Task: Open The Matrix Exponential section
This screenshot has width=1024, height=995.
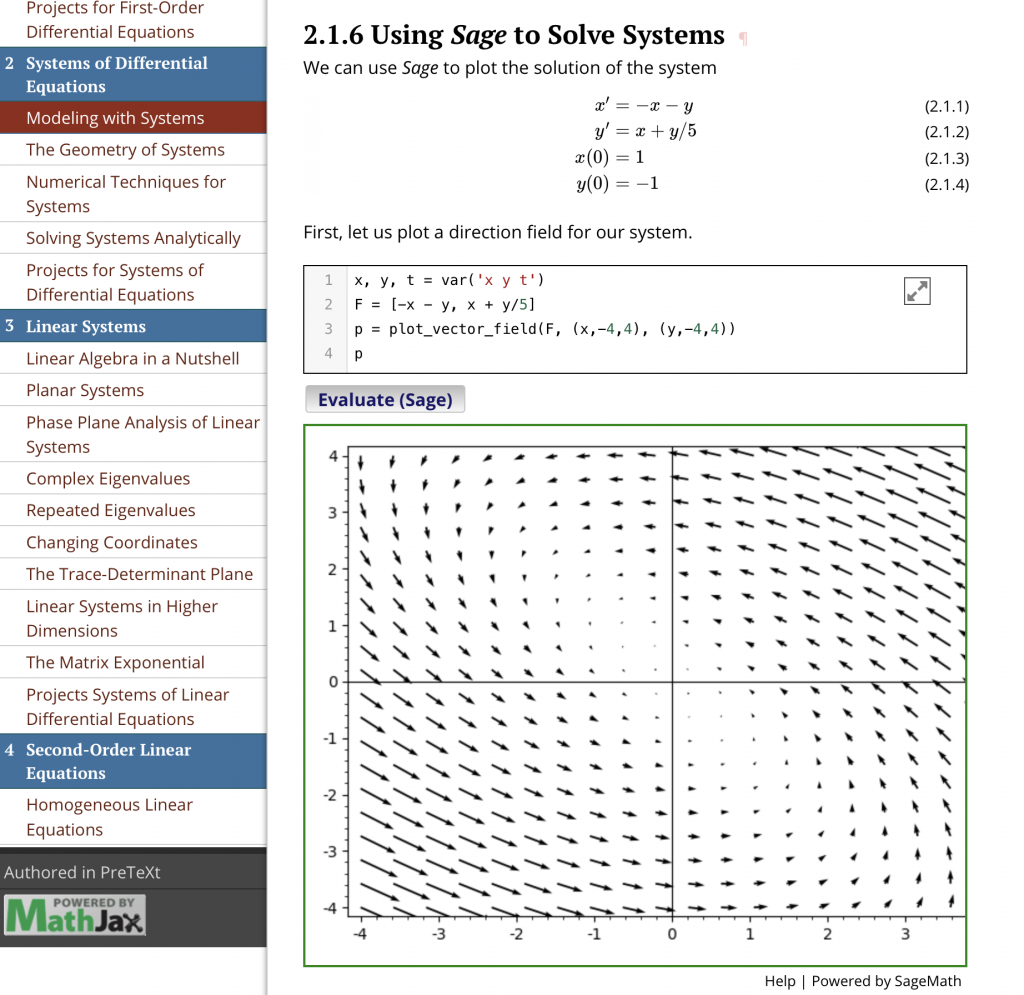Action: click(x=133, y=662)
